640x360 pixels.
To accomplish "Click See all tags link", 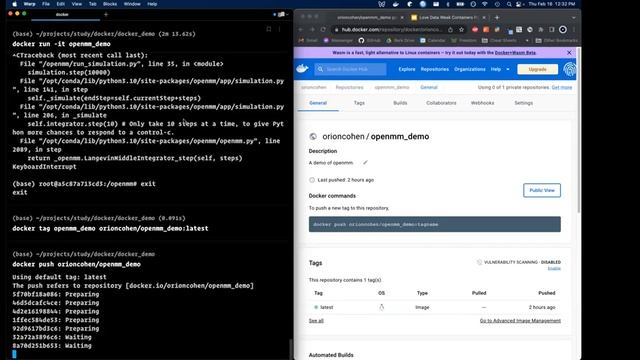I will click(x=316, y=321).
